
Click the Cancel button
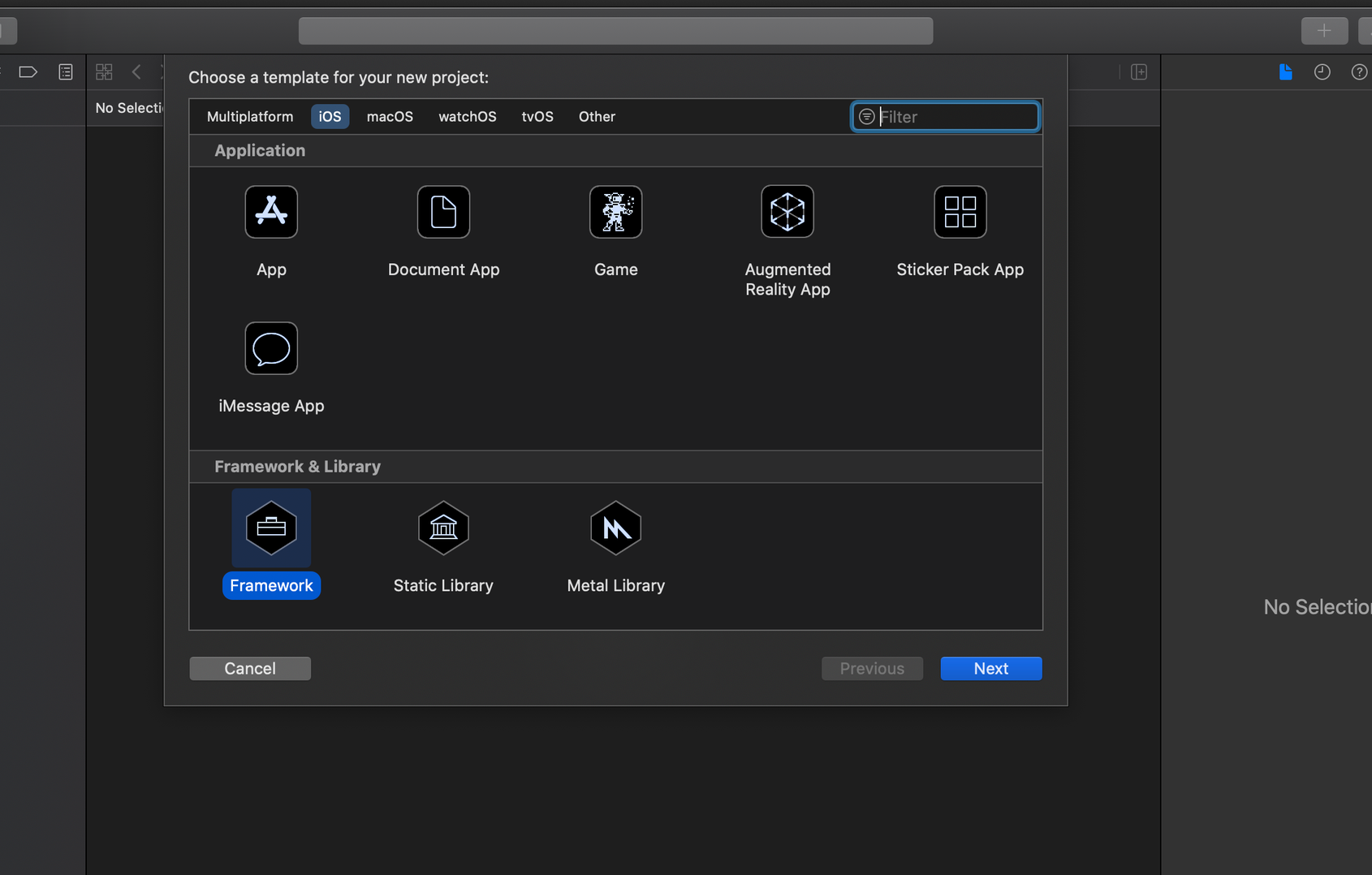(250, 668)
